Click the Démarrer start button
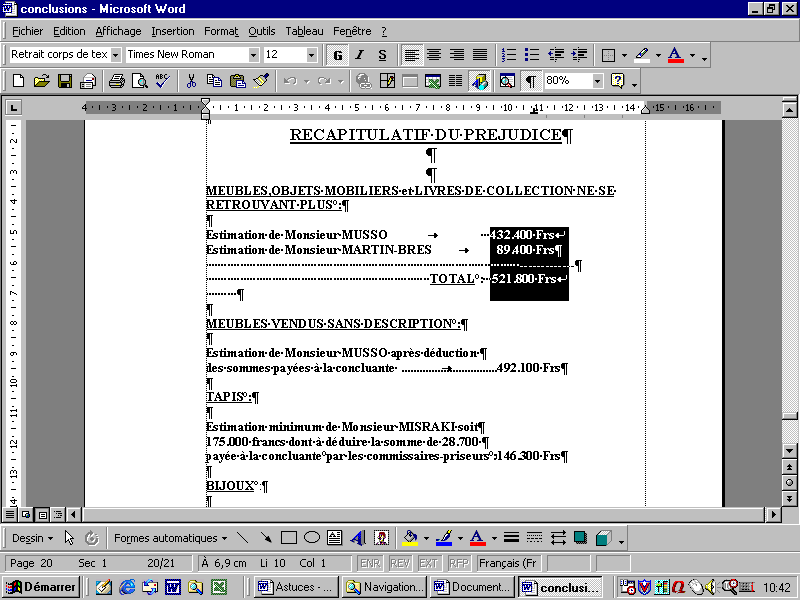Screen dimensions: 800x600 click(42, 587)
